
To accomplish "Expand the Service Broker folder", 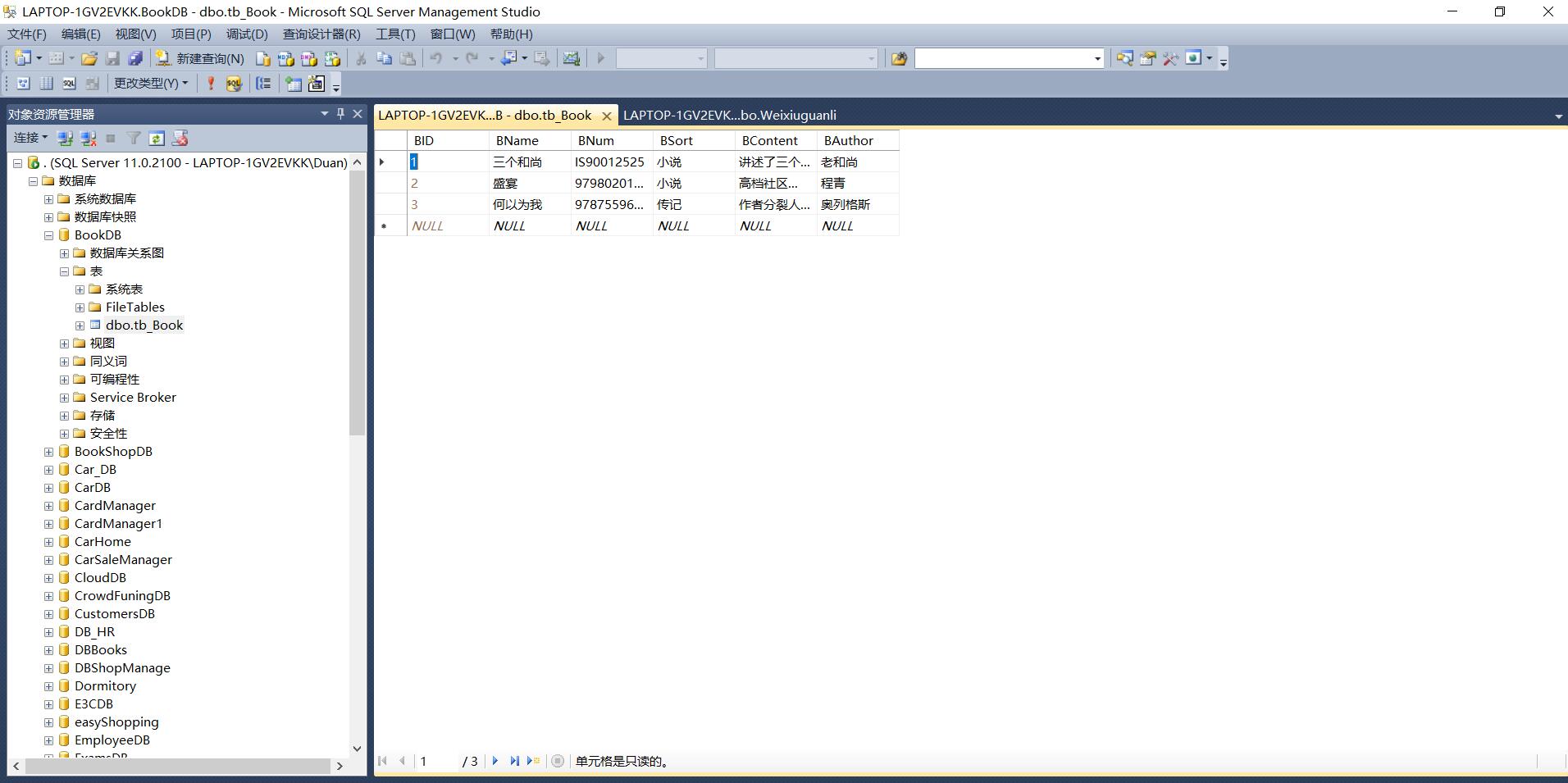I will tap(64, 398).
